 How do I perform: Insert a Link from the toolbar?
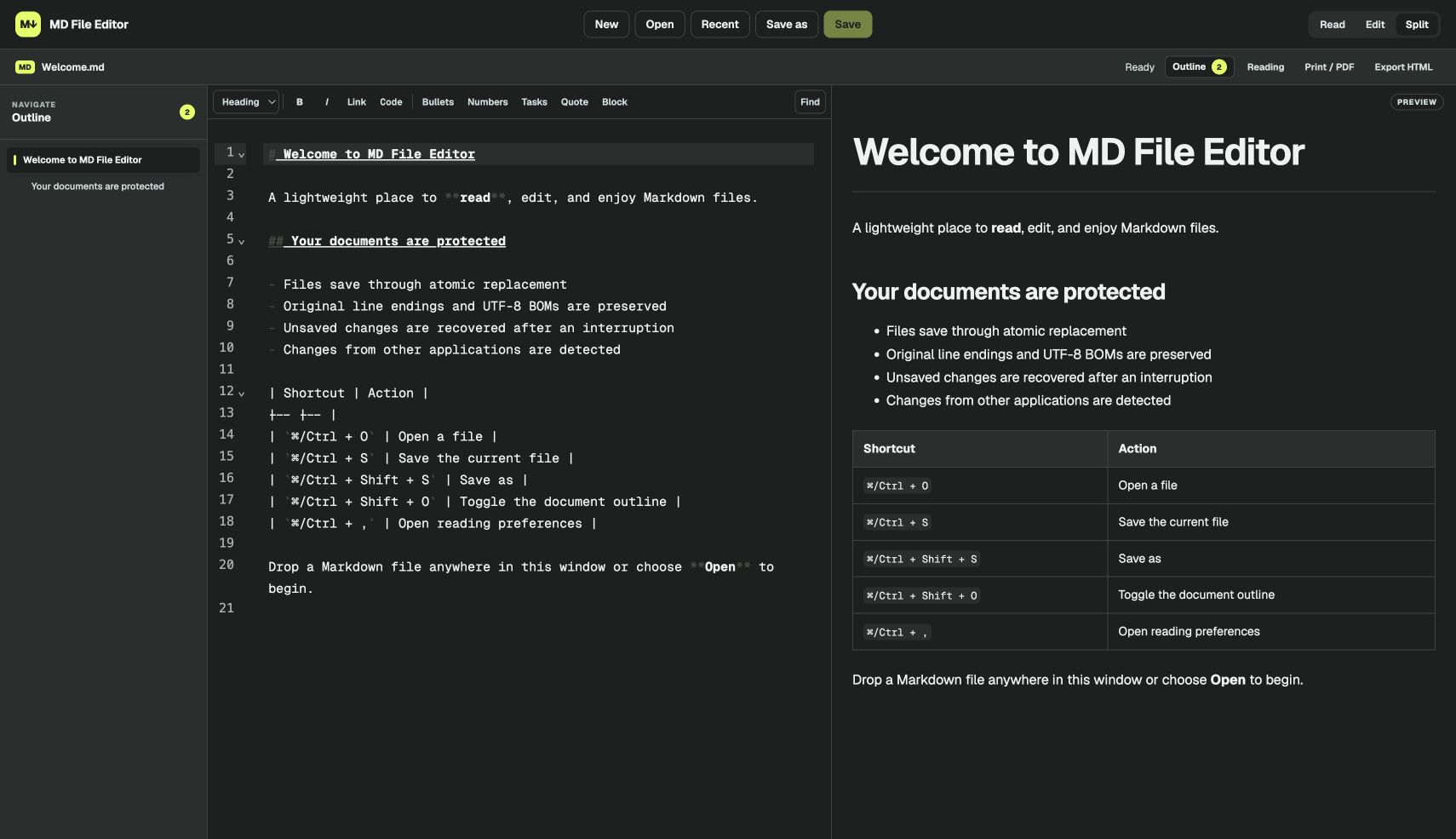point(356,102)
